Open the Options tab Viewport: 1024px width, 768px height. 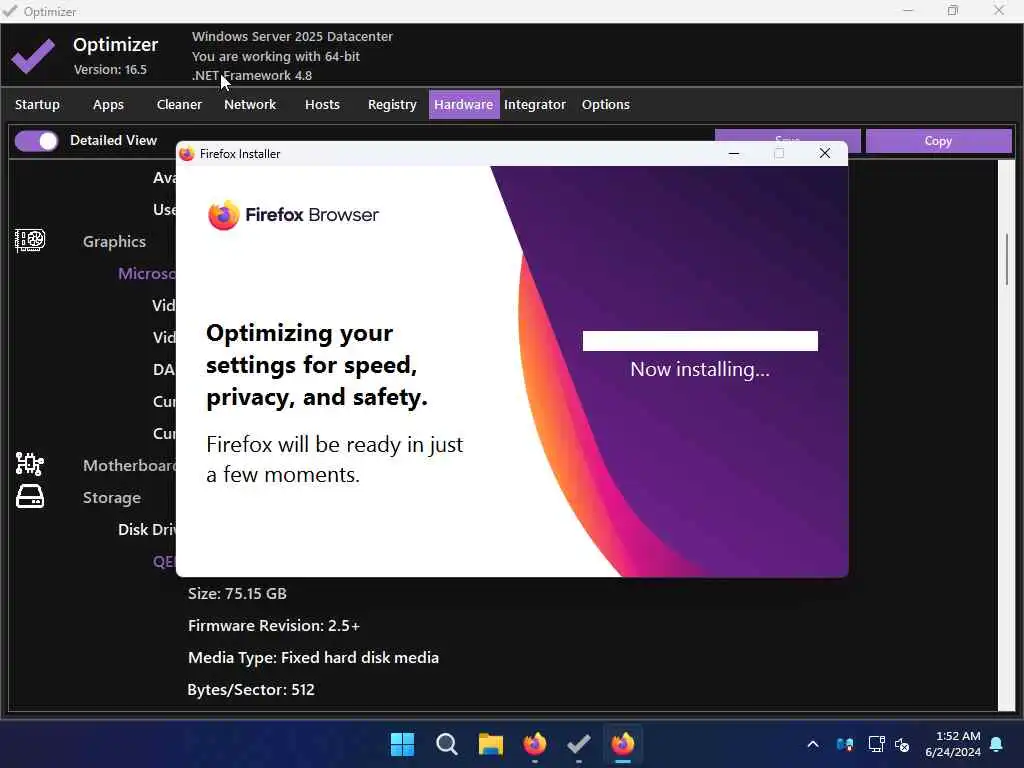pyautogui.click(x=606, y=104)
